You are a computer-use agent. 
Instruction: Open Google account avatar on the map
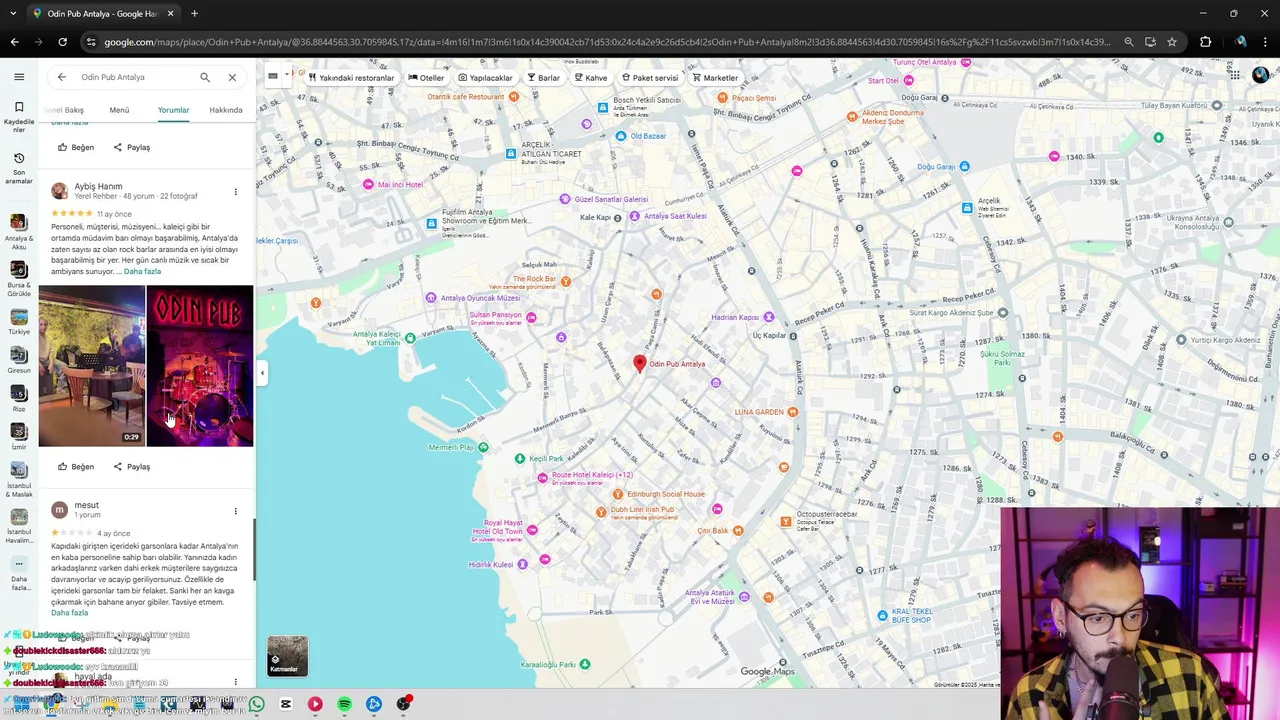pos(1260,75)
